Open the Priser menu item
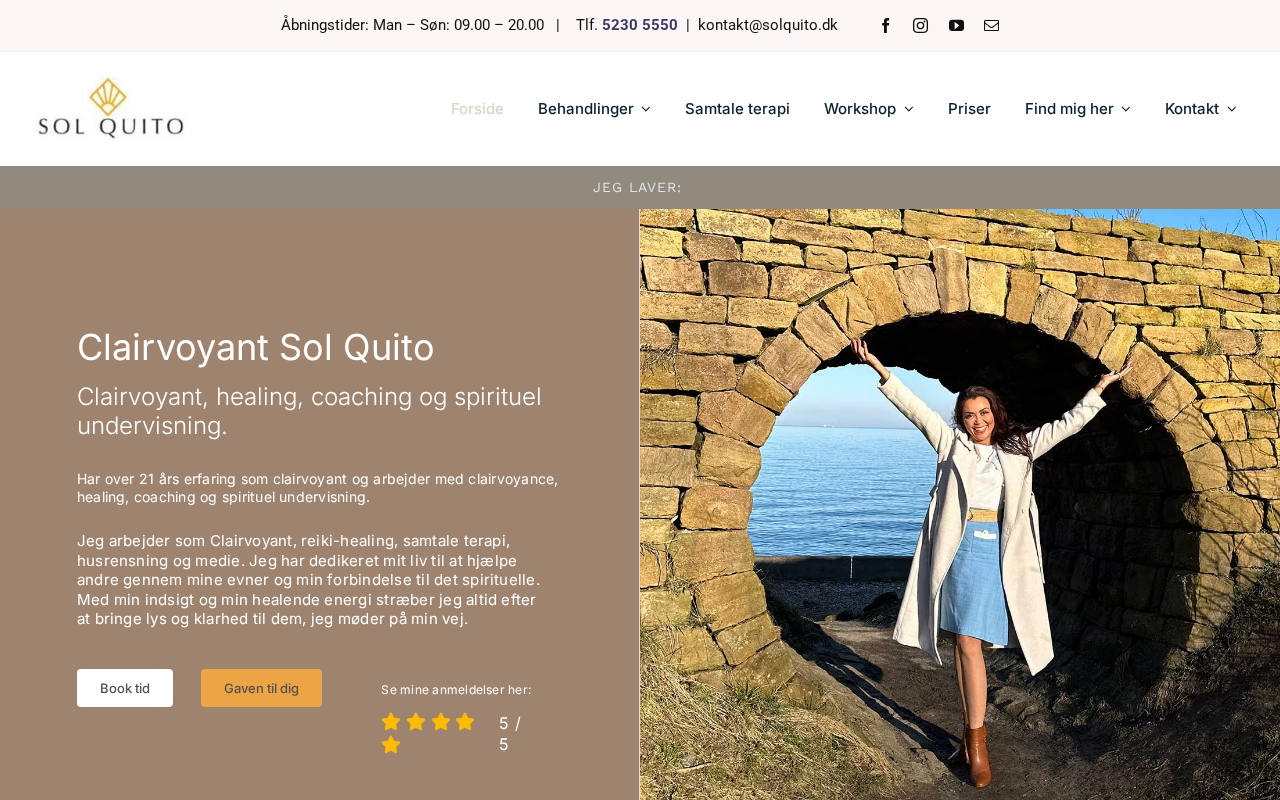 (x=969, y=108)
